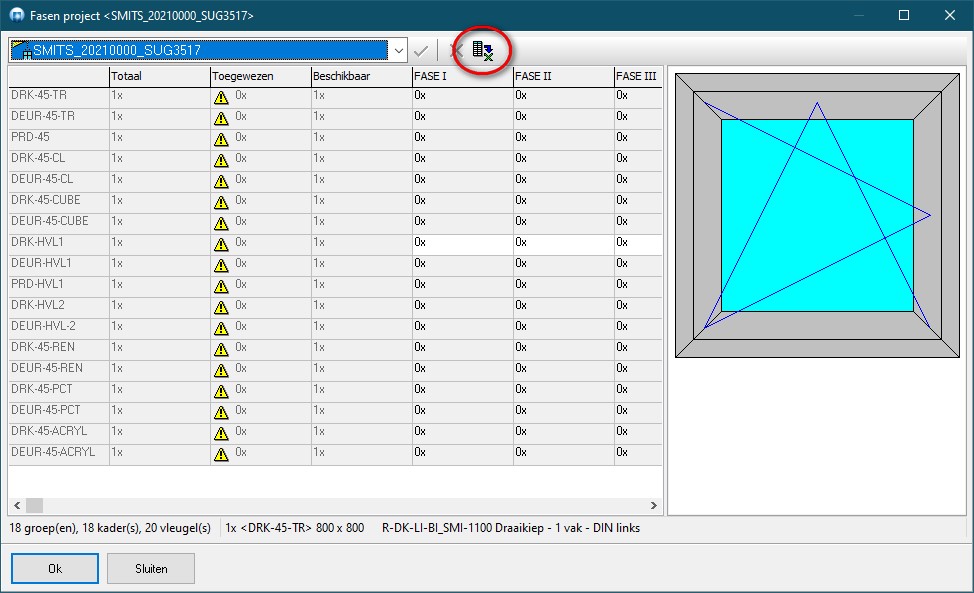
Task: Click the horizontal scrollbar right arrow
Action: coord(653,505)
